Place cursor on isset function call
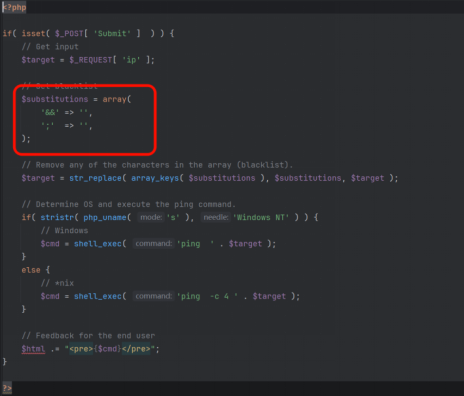The width and height of the screenshot is (464, 396). click(x=33, y=33)
